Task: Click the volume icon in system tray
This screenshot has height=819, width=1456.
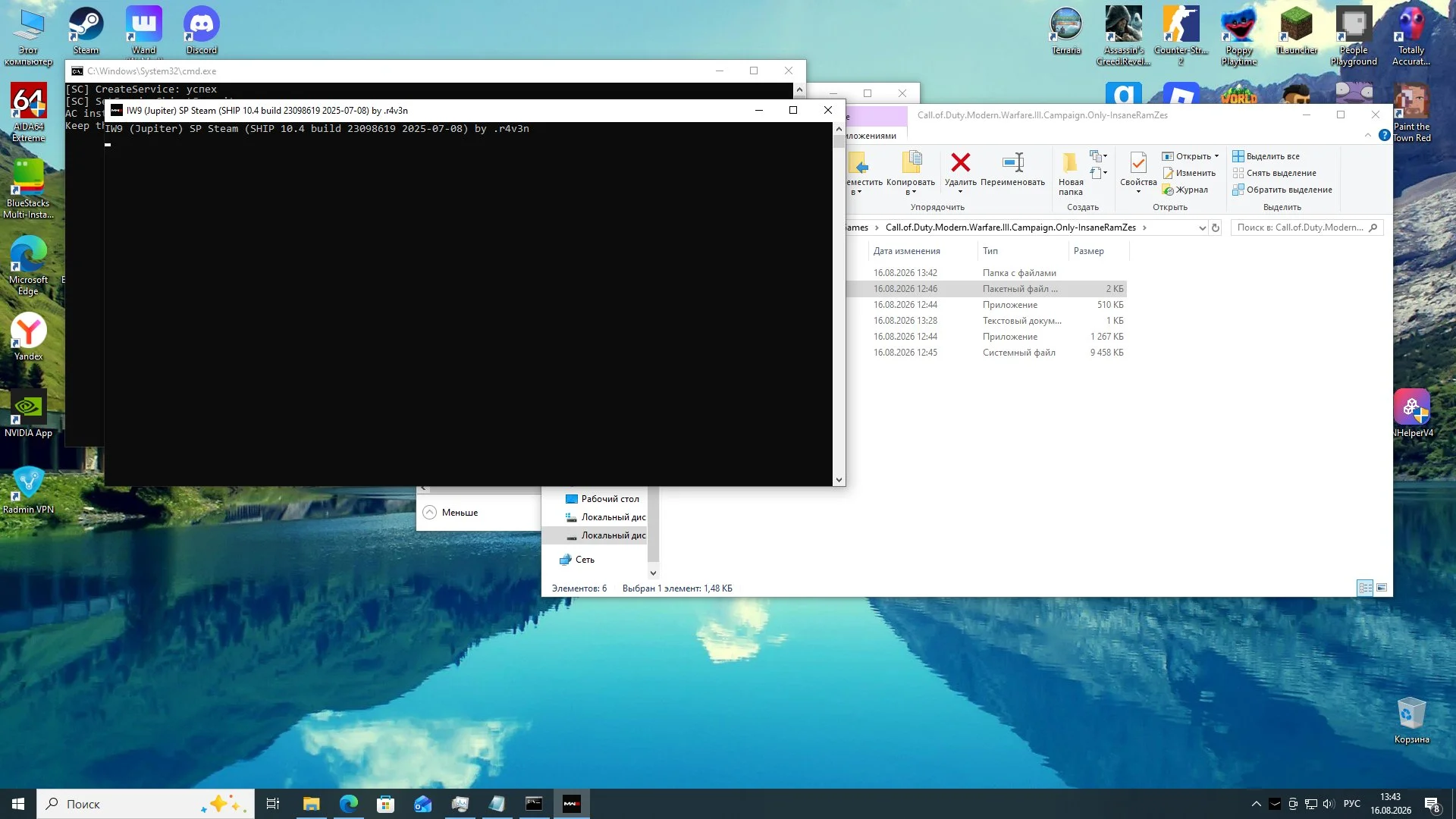Action: (x=1328, y=804)
